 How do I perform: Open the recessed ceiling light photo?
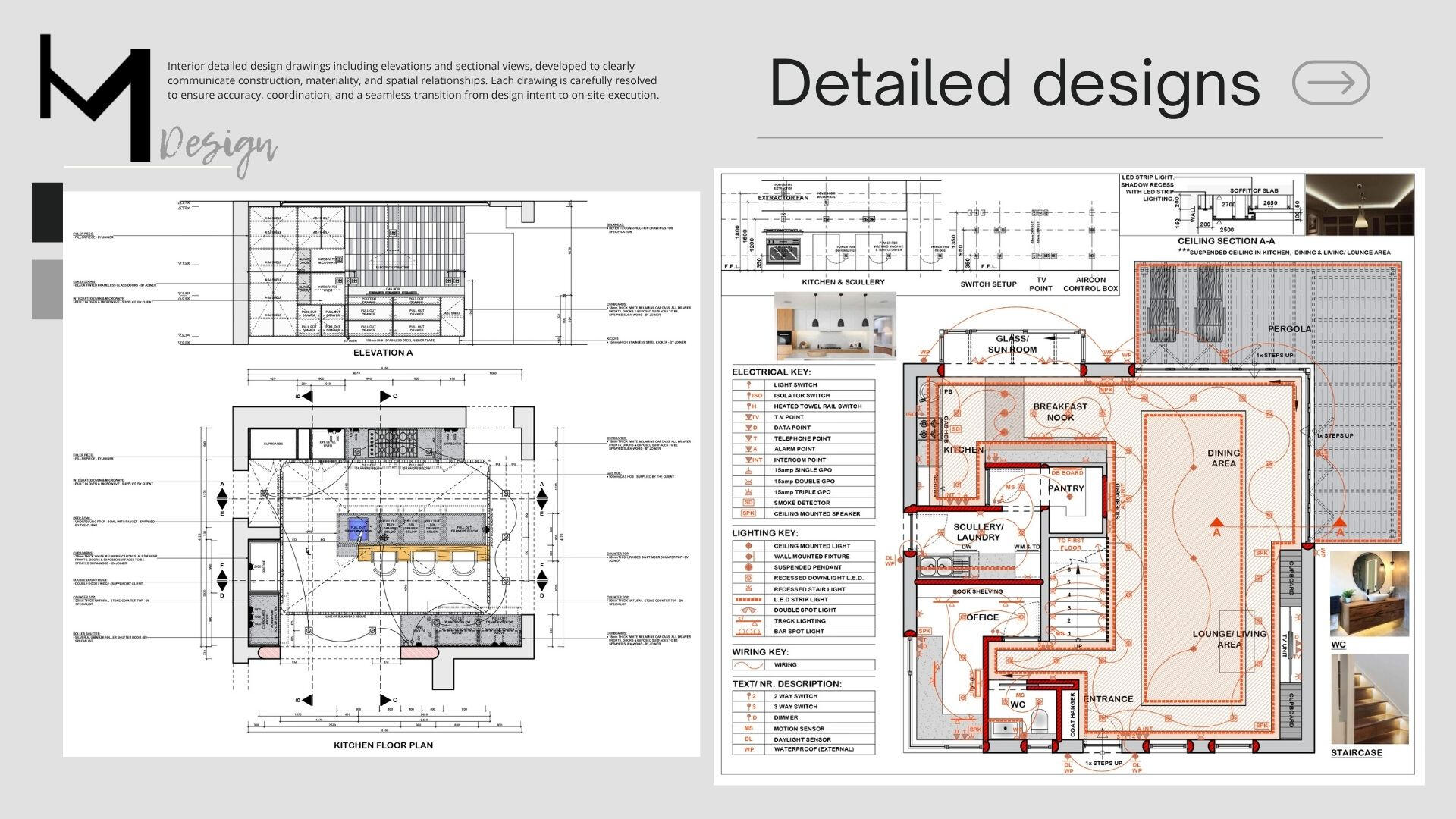point(1359,205)
